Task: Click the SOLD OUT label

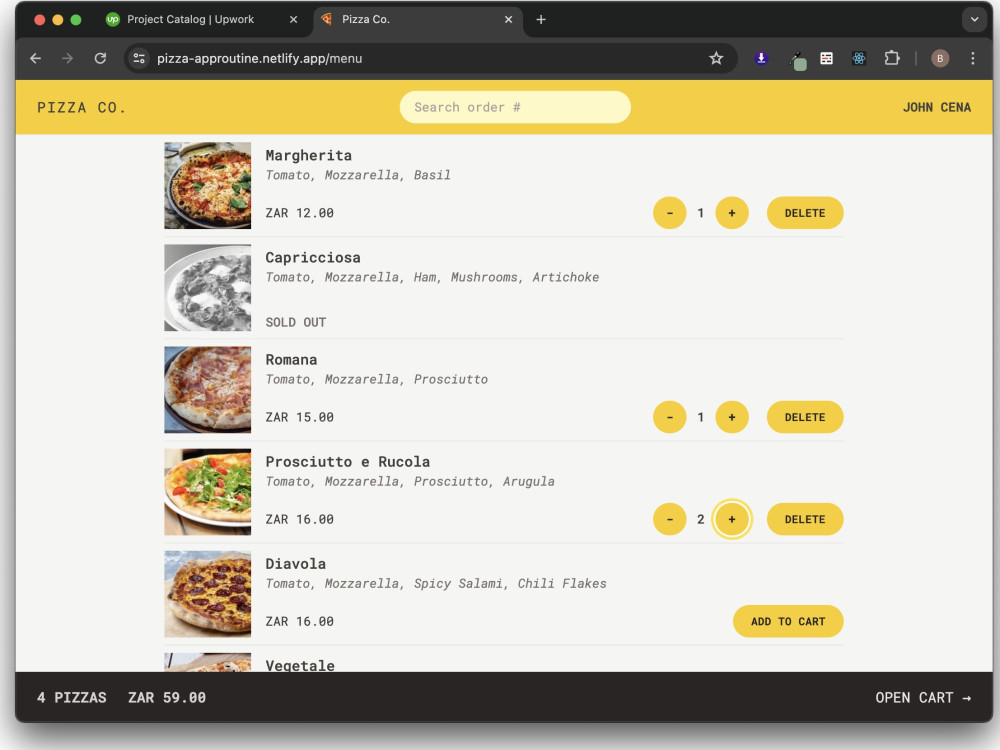Action: click(x=296, y=322)
